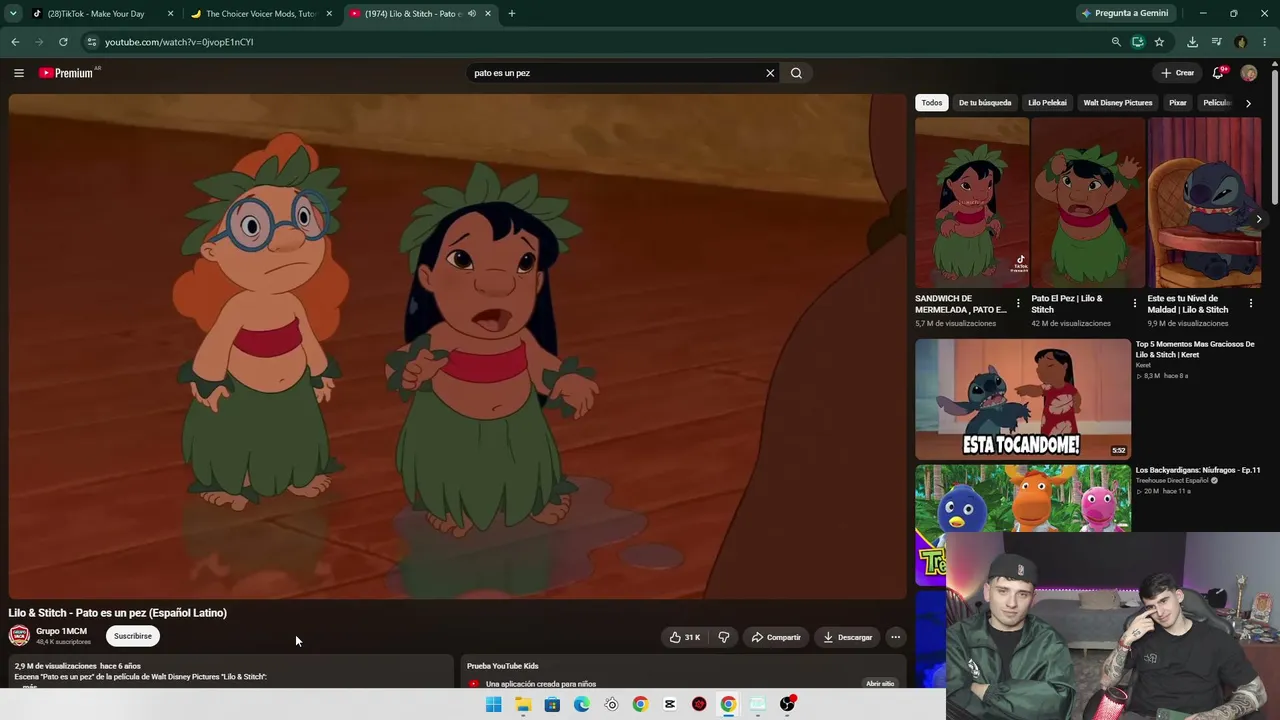Image resolution: width=1280 pixels, height=720 pixels.
Task: Bookmark this page with the star
Action: coord(1159,42)
